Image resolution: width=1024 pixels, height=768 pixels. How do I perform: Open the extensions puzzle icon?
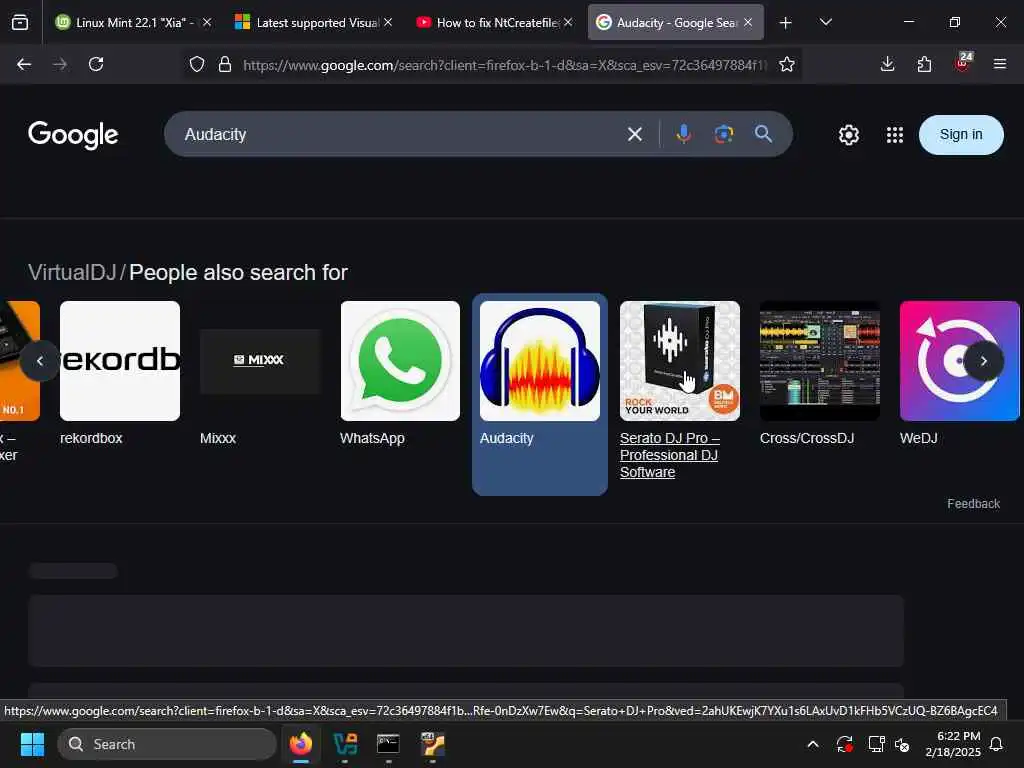click(x=924, y=64)
